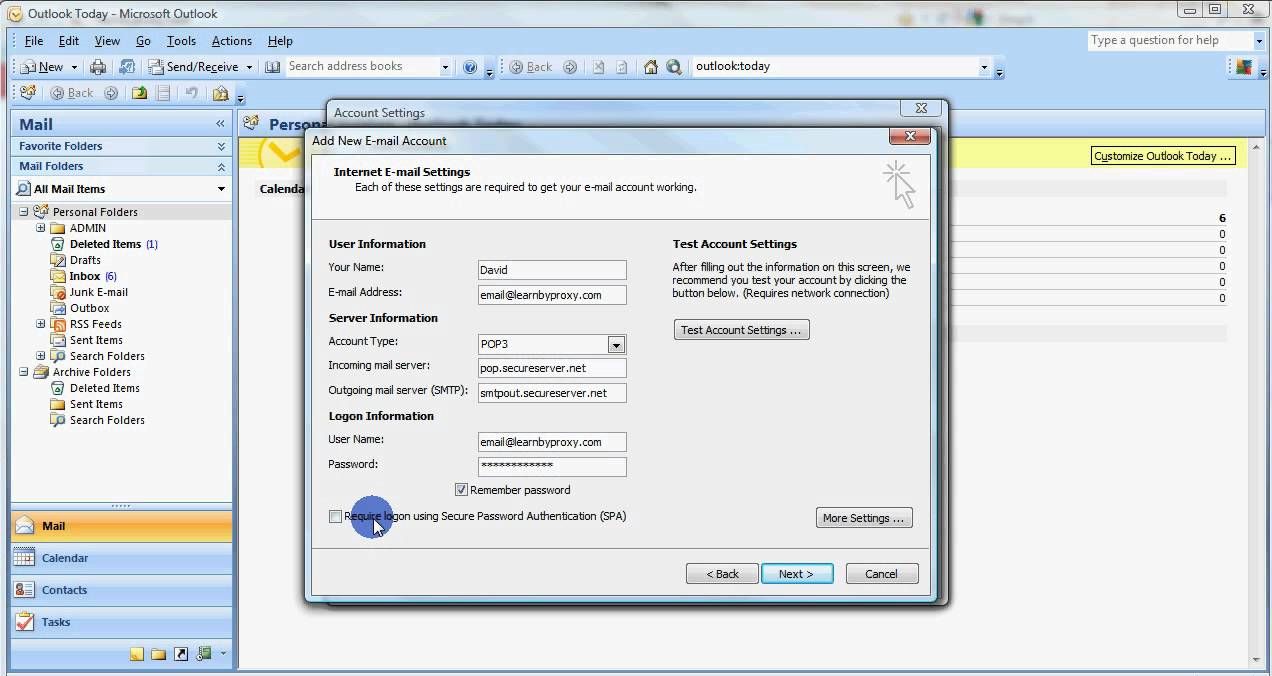
Task: Collapse the Personal Folders tree
Action: [x=24, y=212]
